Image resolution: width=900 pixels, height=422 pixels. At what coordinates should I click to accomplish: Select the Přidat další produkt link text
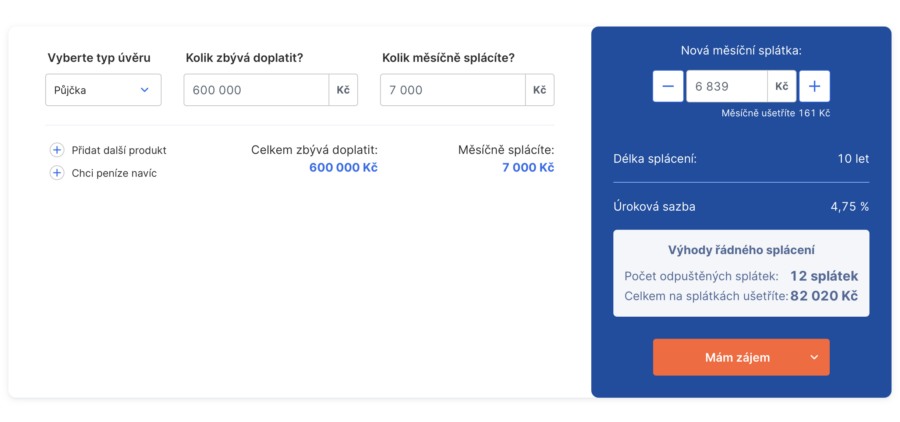coord(119,150)
